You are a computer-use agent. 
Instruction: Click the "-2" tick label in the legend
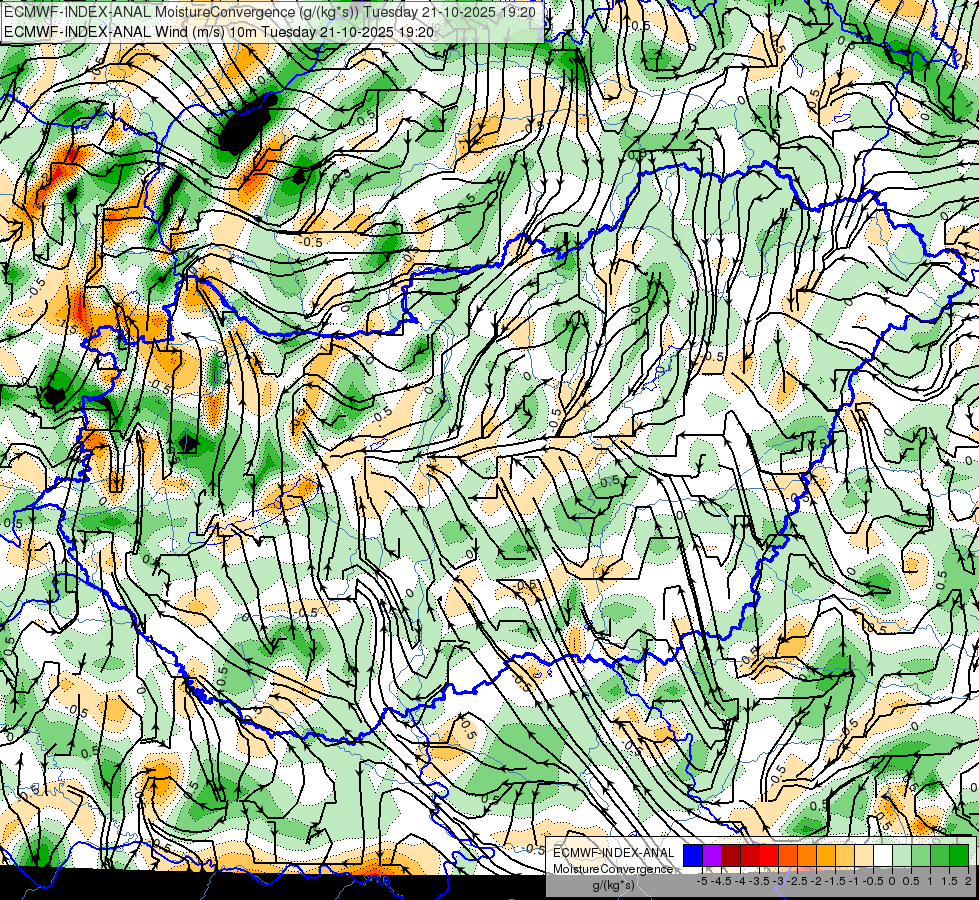point(817,881)
